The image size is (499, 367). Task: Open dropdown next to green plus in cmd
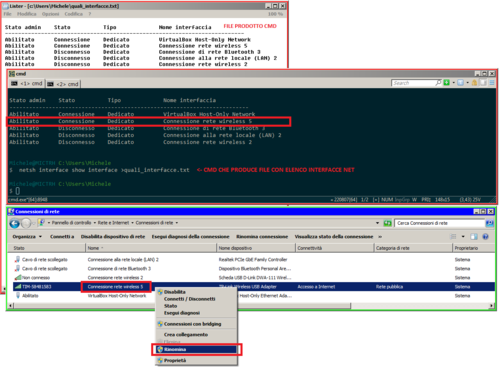[453, 82]
